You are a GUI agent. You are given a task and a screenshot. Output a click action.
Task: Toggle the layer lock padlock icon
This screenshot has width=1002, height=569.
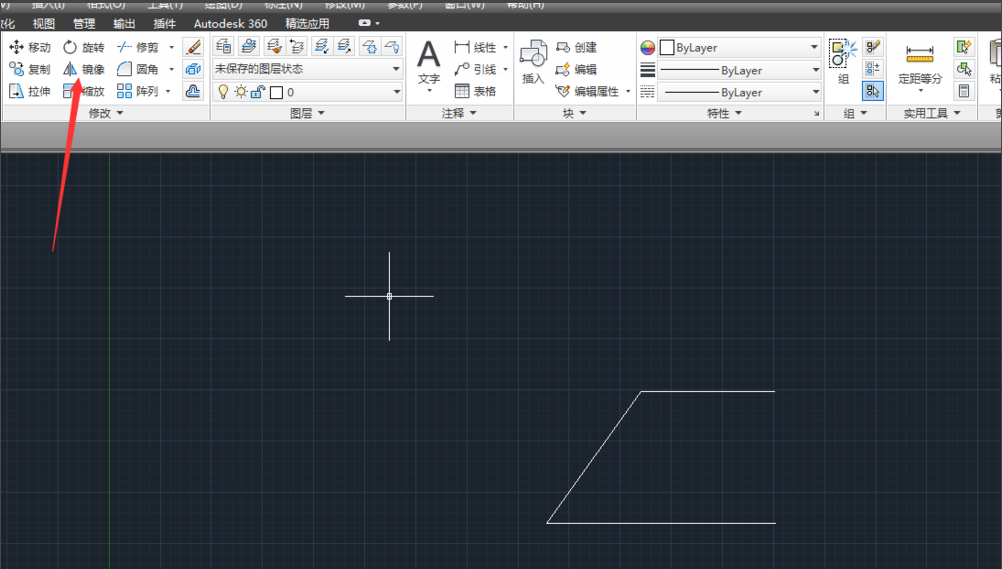click(x=256, y=92)
